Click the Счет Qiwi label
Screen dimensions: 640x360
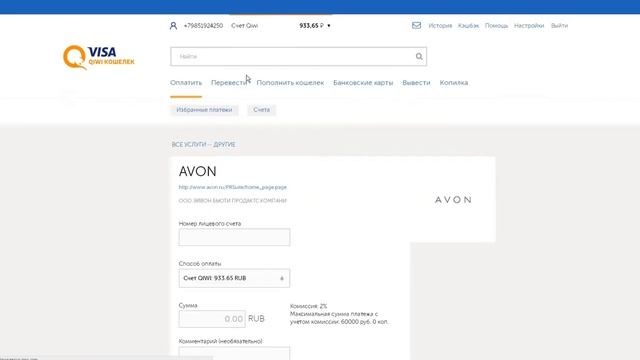point(244,25)
